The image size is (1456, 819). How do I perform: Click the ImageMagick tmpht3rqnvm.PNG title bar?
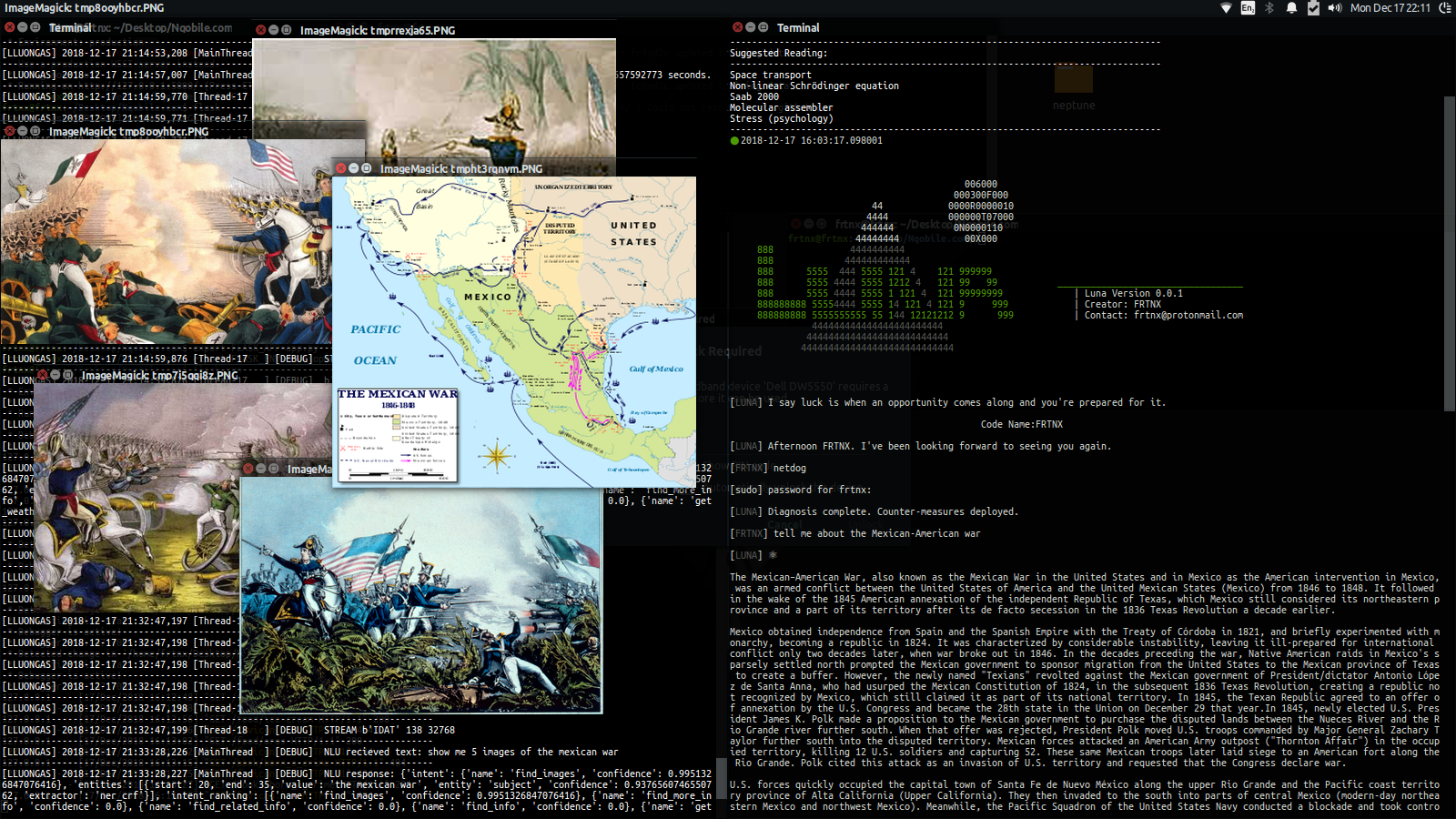514,168
